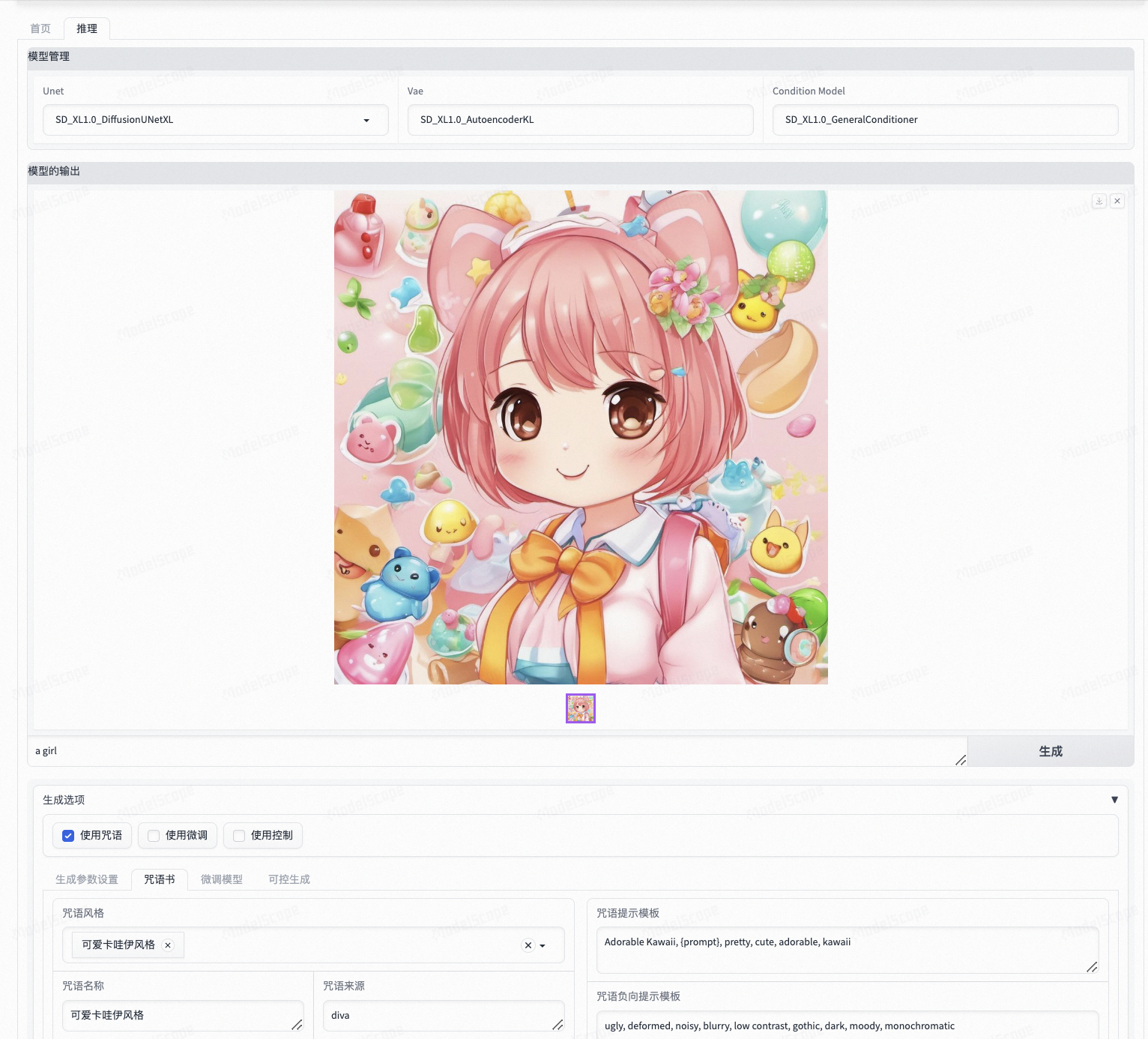Remove the 可爱卡哇伊风格 tag
Screen dimensions: 1148x1039
pos(168,945)
